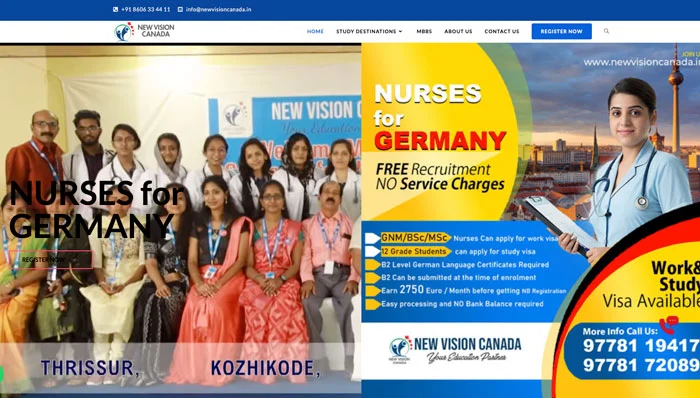The image size is (700, 398).
Task: Click the blue Register Now button
Action: [x=562, y=31]
